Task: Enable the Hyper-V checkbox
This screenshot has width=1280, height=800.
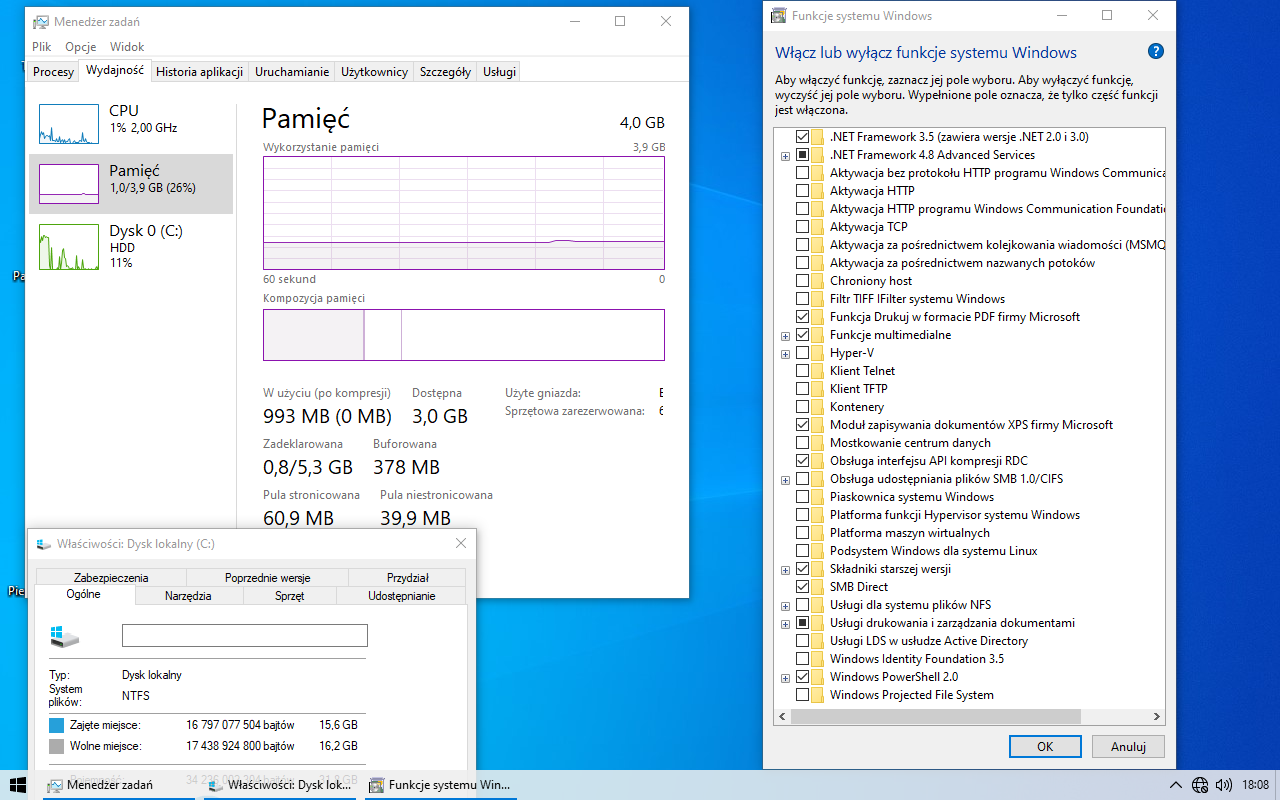Action: [802, 353]
